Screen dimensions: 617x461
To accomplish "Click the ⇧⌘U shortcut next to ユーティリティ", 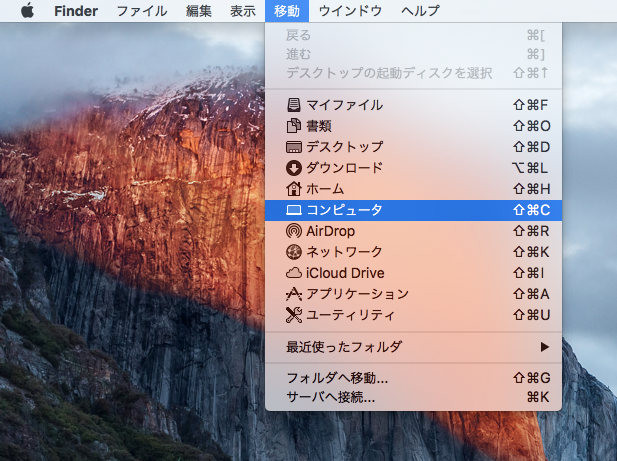I will pyautogui.click(x=531, y=315).
